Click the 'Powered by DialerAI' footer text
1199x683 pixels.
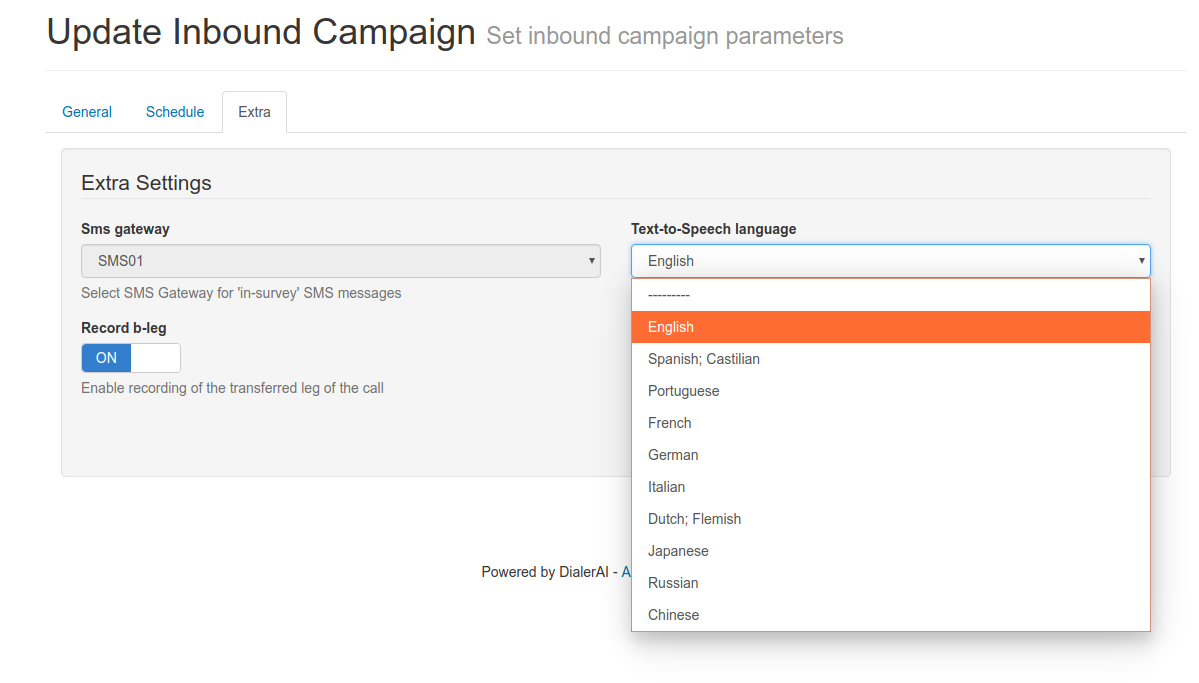coord(544,572)
